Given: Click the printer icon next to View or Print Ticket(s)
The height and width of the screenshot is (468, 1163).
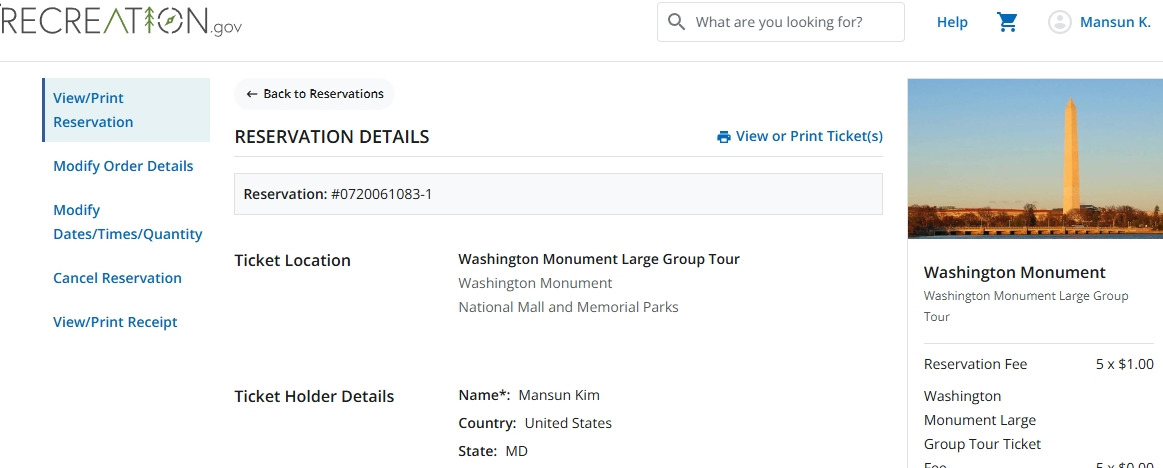Looking at the screenshot, I should 724,137.
